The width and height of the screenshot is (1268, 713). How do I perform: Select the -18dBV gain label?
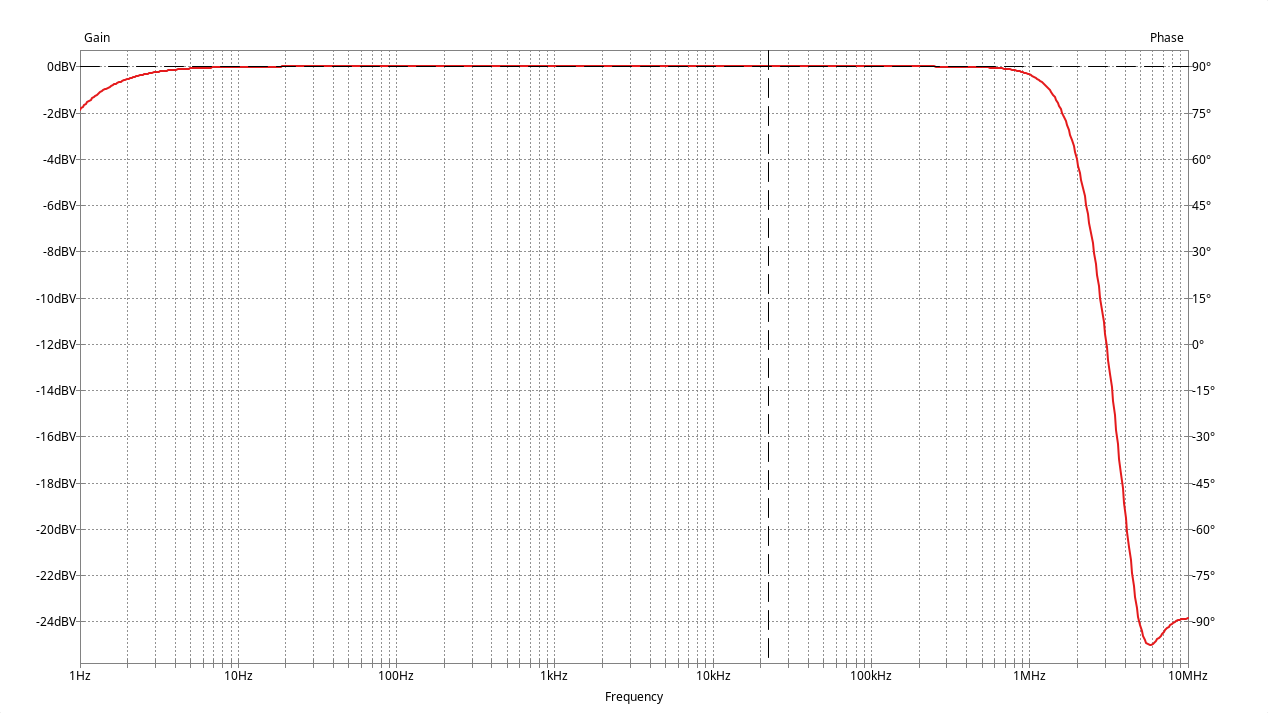pyautogui.click(x=56, y=483)
